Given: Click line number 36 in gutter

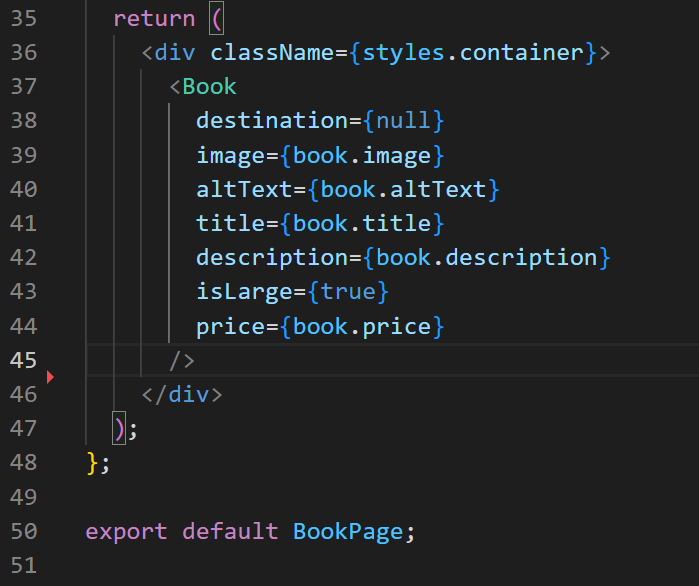Looking at the screenshot, I should pyautogui.click(x=24, y=53).
